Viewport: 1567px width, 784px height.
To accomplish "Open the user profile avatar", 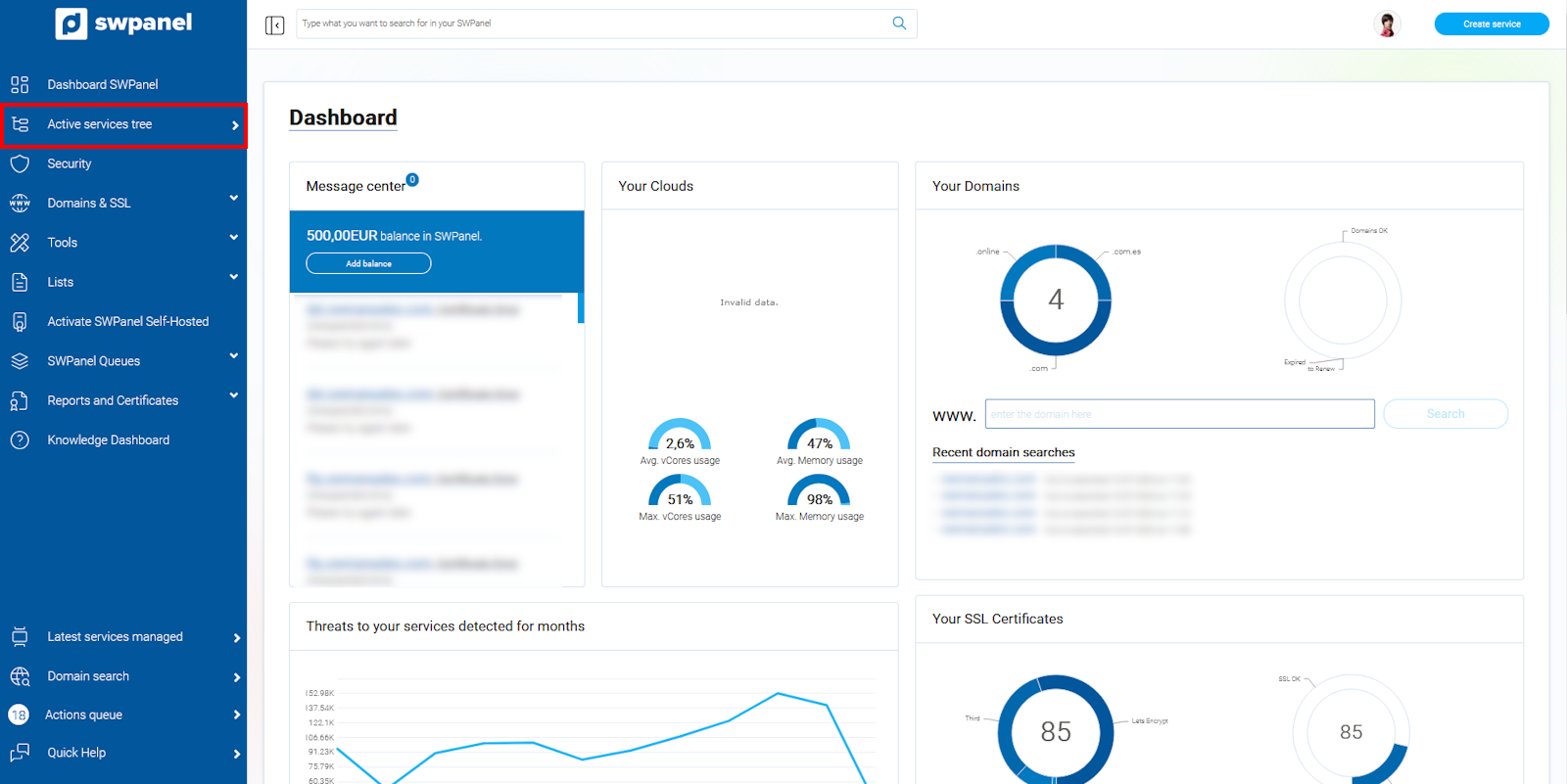I will click(x=1387, y=24).
